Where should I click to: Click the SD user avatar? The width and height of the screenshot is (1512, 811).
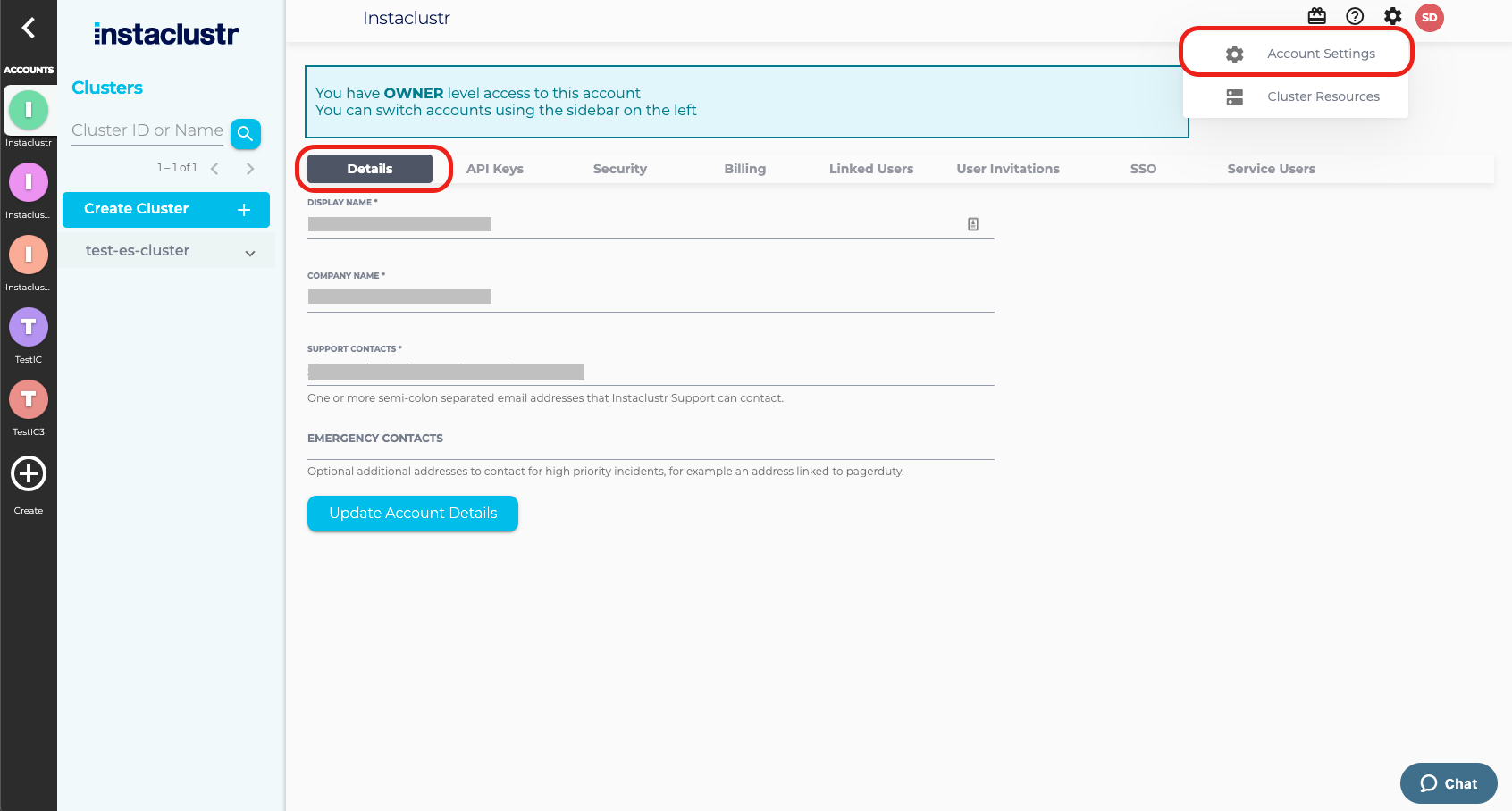click(1430, 17)
